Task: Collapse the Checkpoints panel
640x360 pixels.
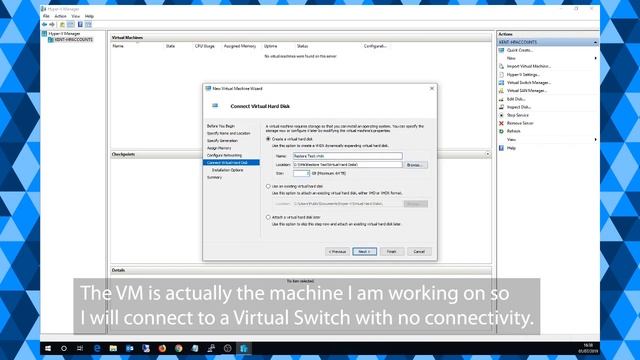Action: pyautogui.click(x=487, y=154)
